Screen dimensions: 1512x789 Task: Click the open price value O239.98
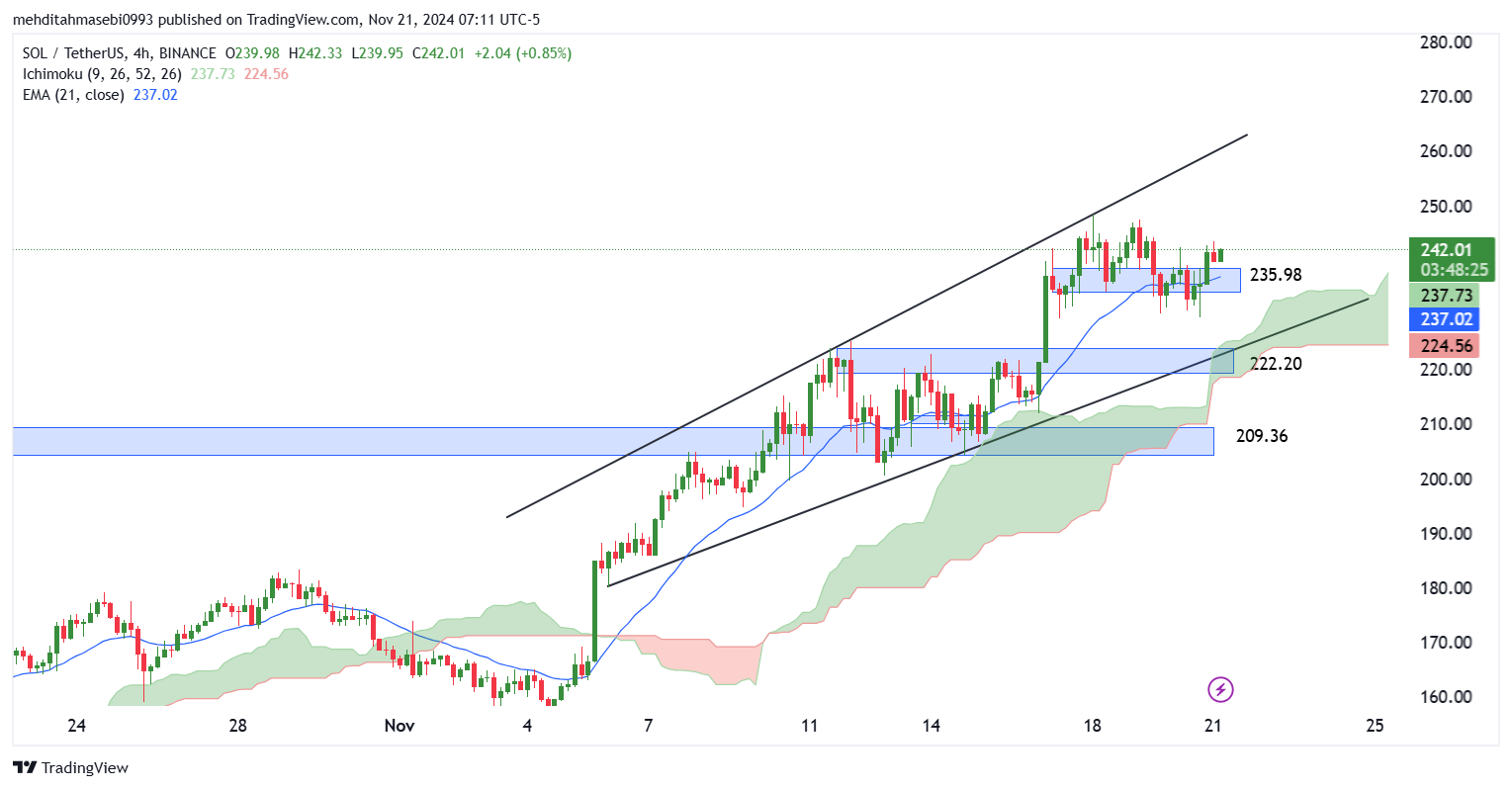pyautogui.click(x=252, y=53)
